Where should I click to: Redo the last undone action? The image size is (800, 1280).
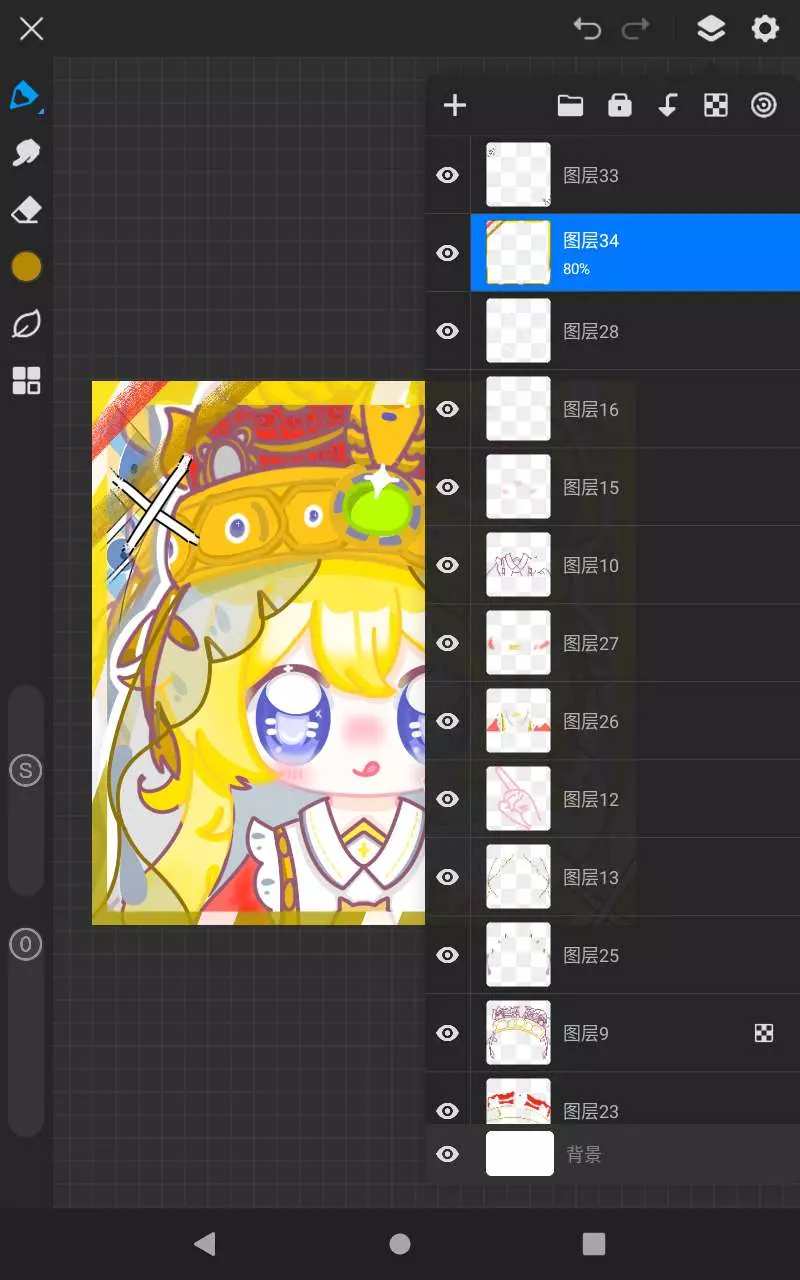coord(636,29)
